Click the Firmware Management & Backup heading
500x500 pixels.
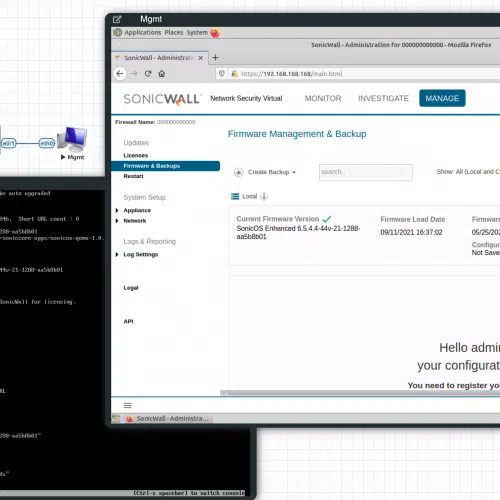pos(297,134)
